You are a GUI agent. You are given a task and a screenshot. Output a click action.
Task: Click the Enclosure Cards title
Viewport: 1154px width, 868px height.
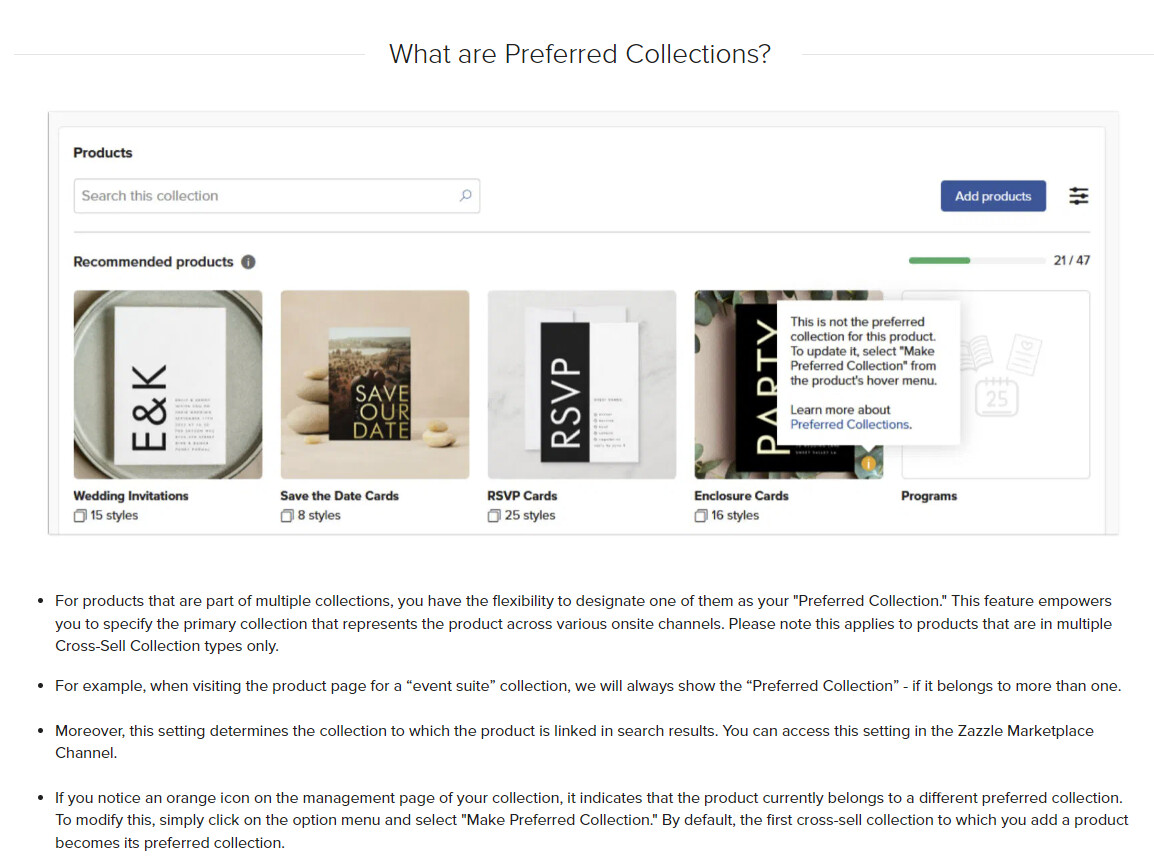pyautogui.click(x=741, y=496)
